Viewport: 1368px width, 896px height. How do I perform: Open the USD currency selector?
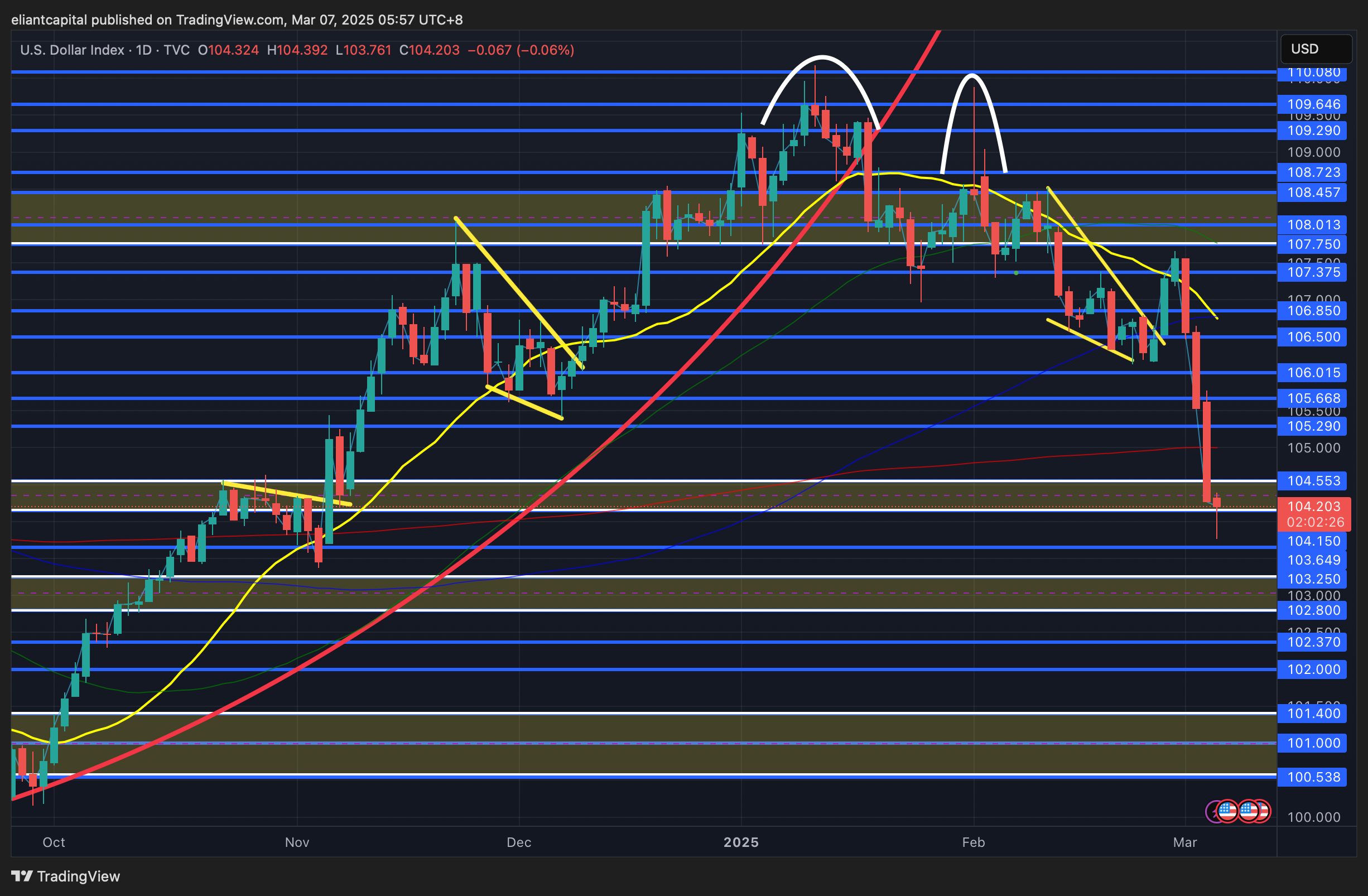[x=1315, y=49]
